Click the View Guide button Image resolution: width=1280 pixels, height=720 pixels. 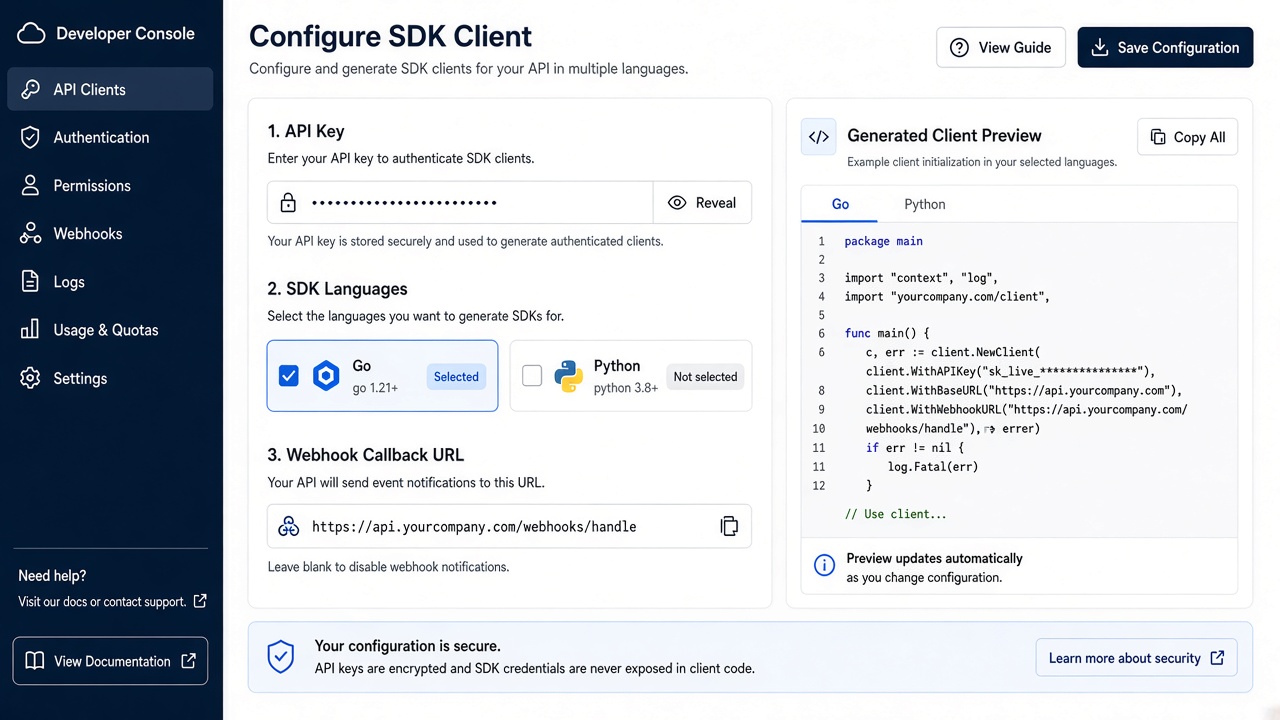1000,47
